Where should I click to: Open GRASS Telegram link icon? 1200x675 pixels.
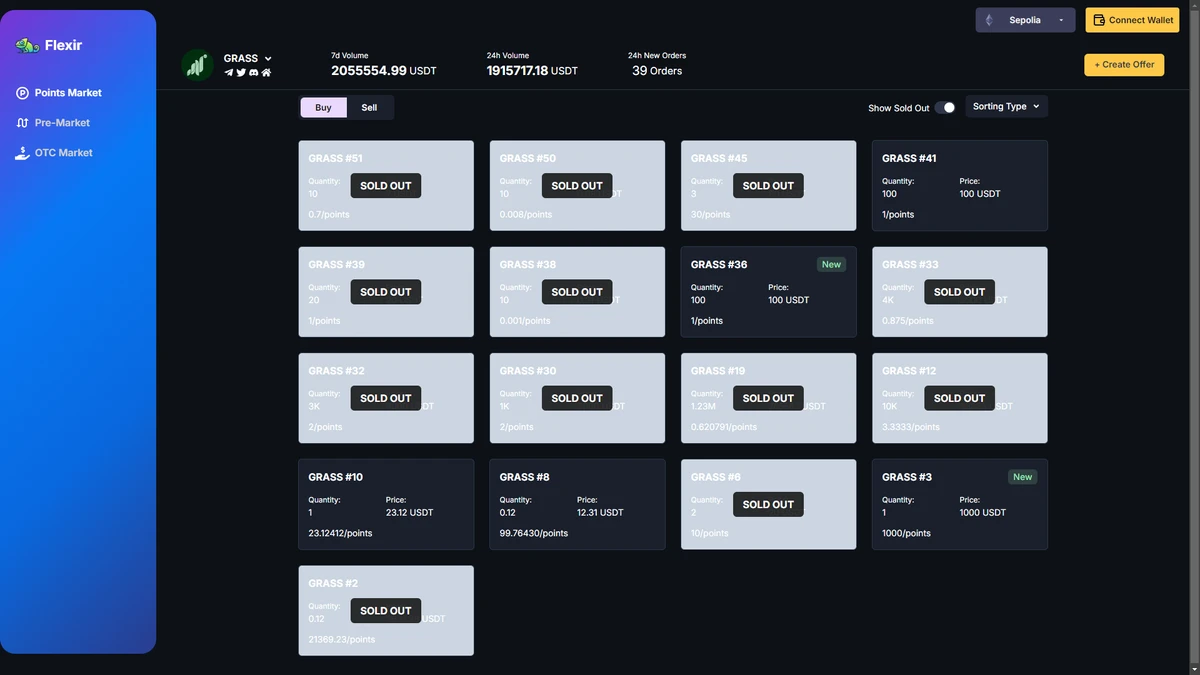click(229, 72)
